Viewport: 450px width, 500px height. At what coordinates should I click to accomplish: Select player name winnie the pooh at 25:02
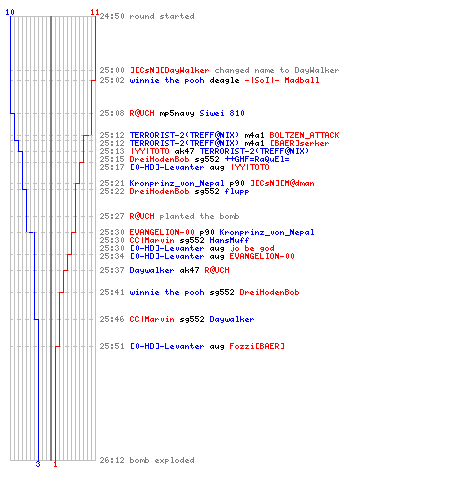167,80
